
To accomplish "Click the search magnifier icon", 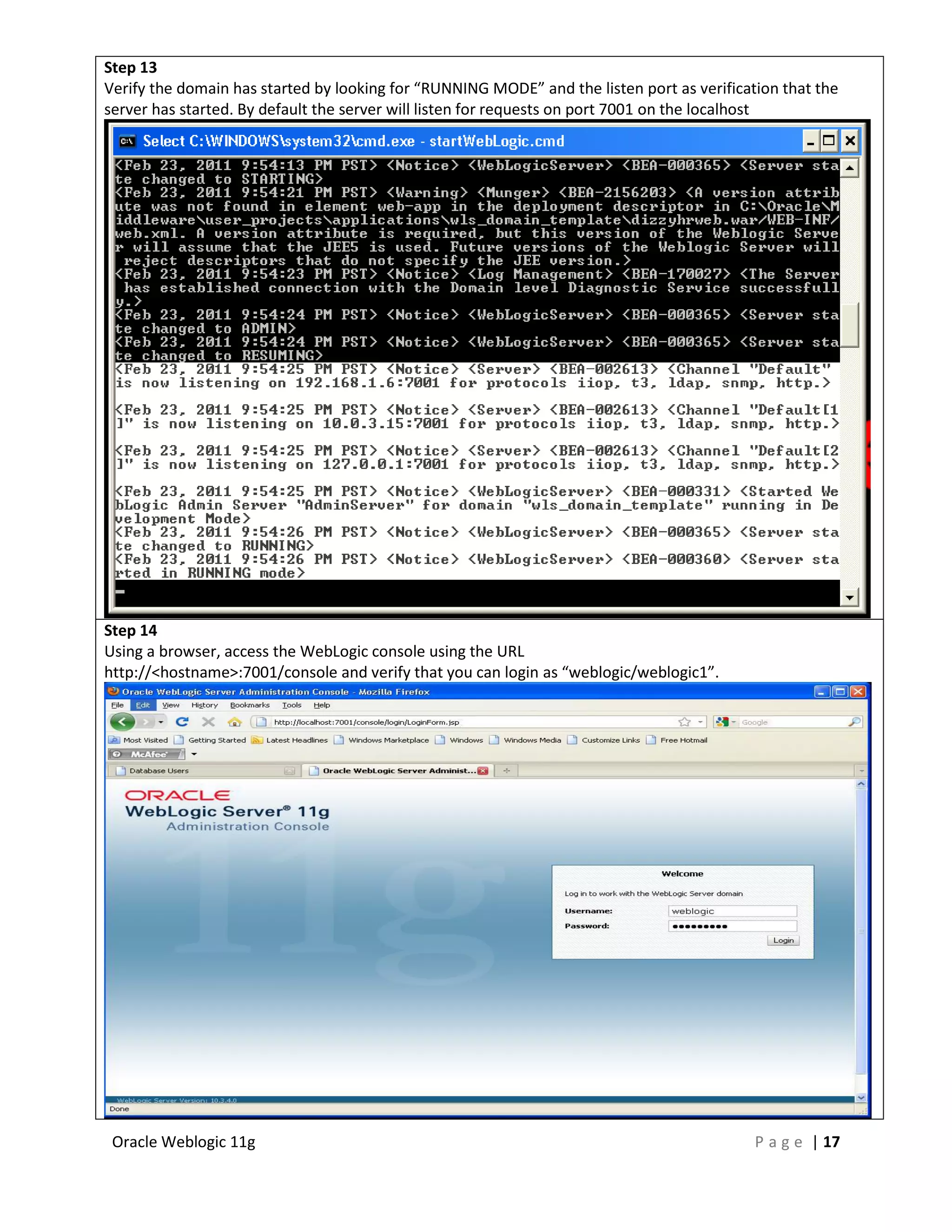I will tap(855, 722).
